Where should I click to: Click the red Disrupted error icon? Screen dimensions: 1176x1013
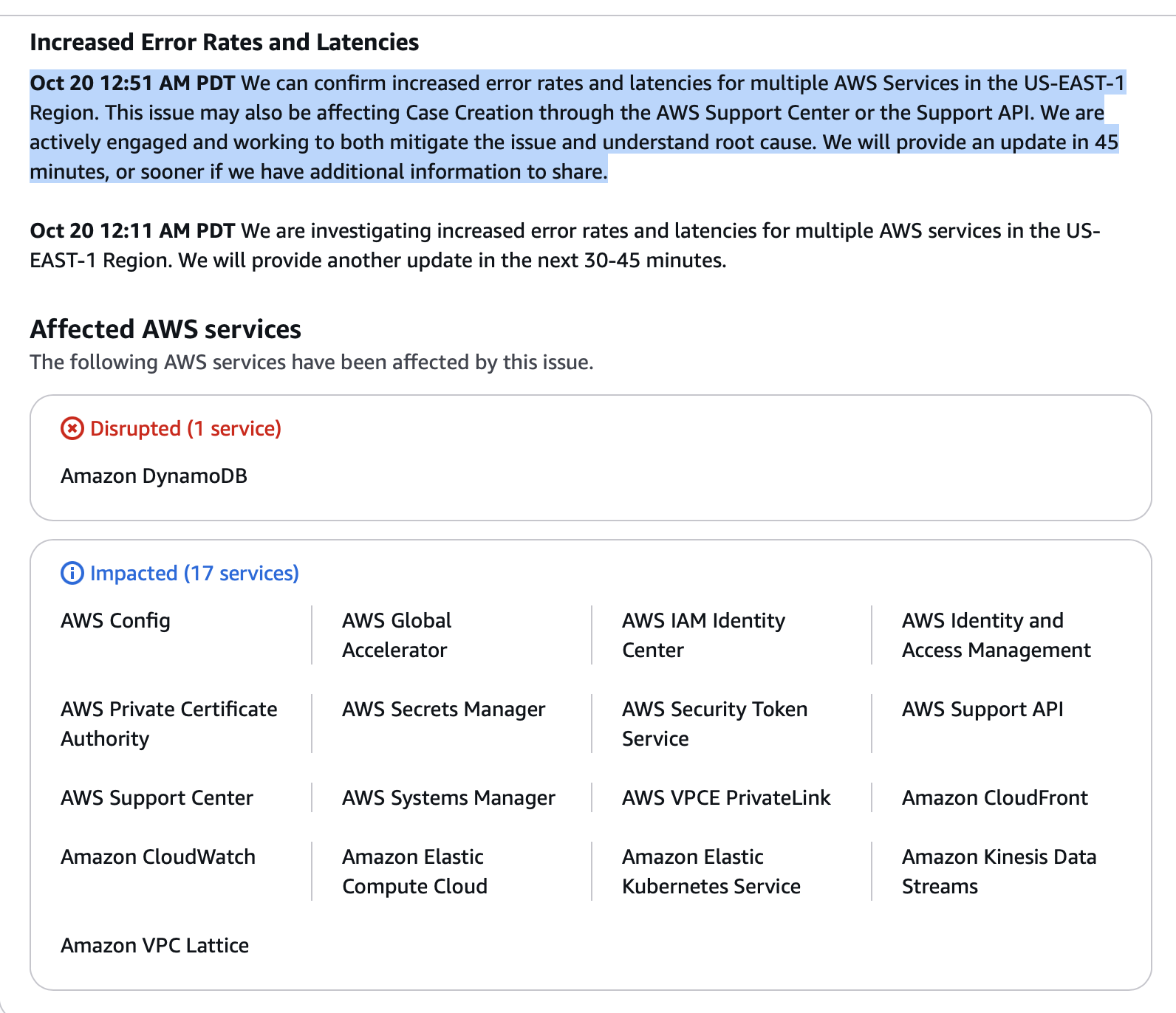click(72, 429)
